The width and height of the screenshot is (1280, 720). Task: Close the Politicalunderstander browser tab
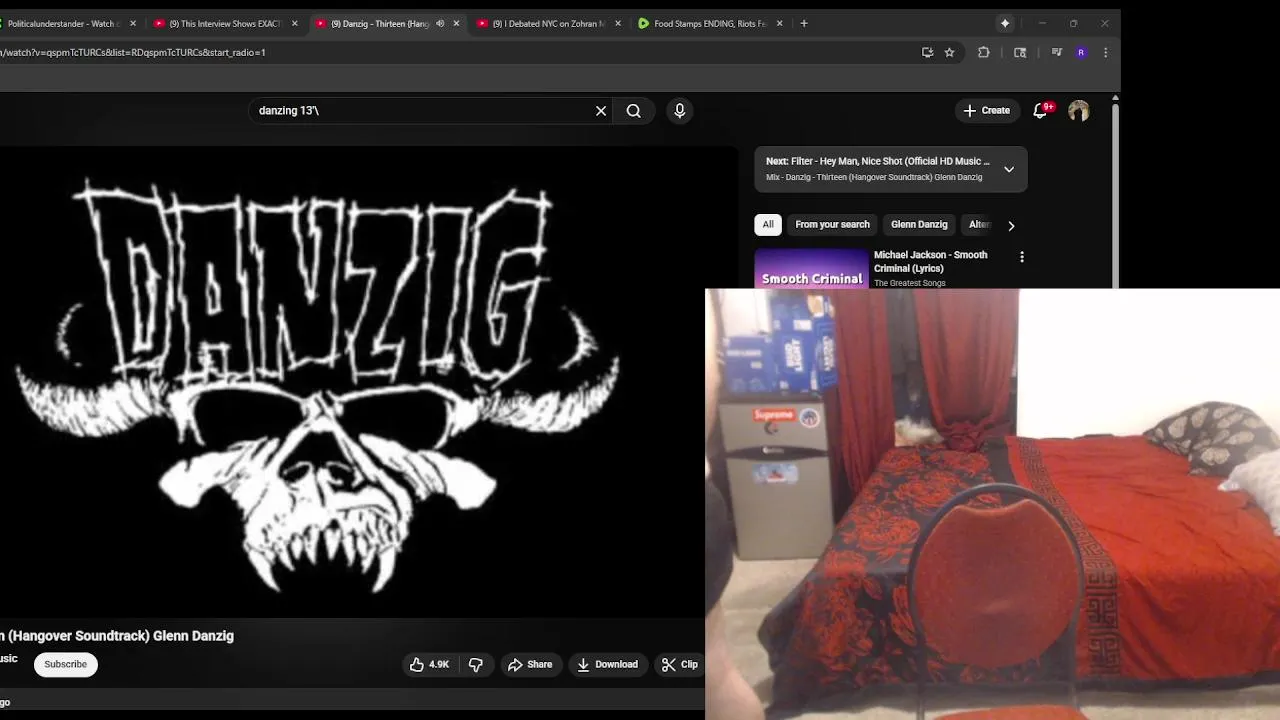tap(133, 24)
